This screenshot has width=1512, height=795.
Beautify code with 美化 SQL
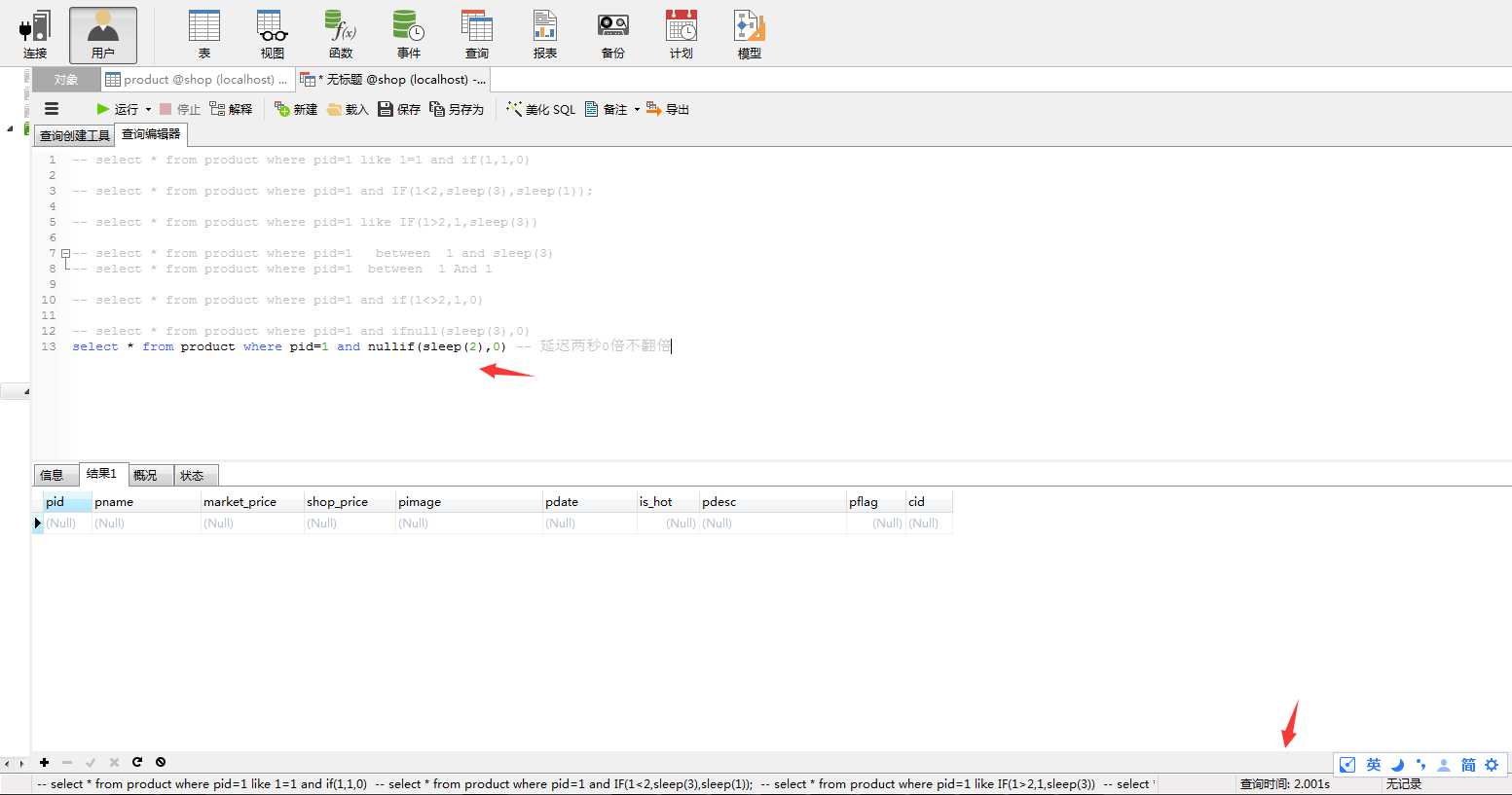click(x=540, y=109)
